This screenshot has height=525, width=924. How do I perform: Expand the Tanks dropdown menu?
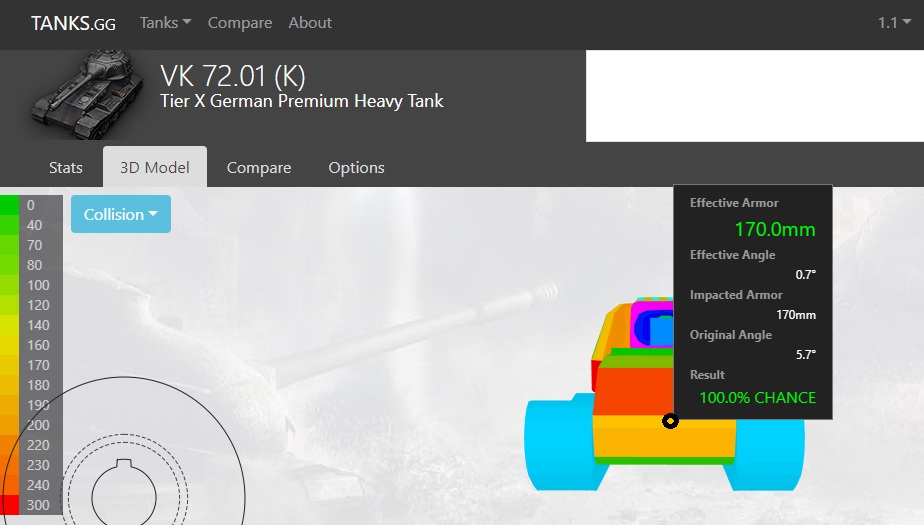(165, 22)
